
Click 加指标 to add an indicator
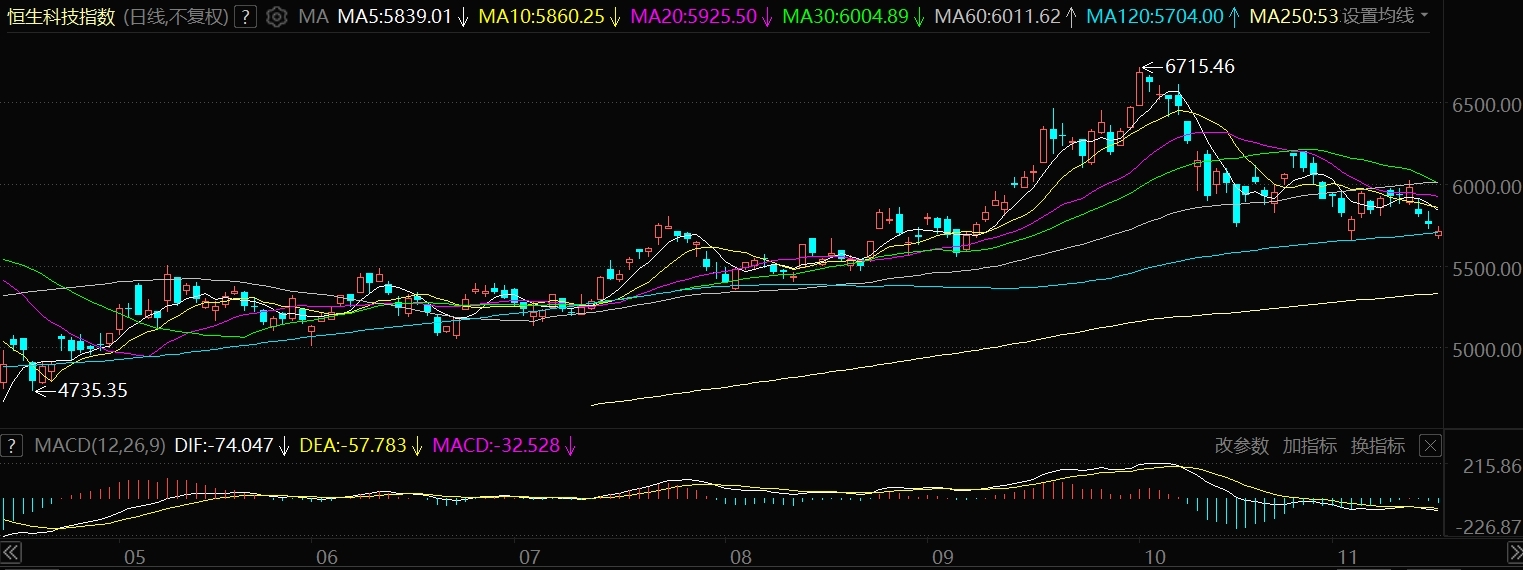click(x=1310, y=446)
